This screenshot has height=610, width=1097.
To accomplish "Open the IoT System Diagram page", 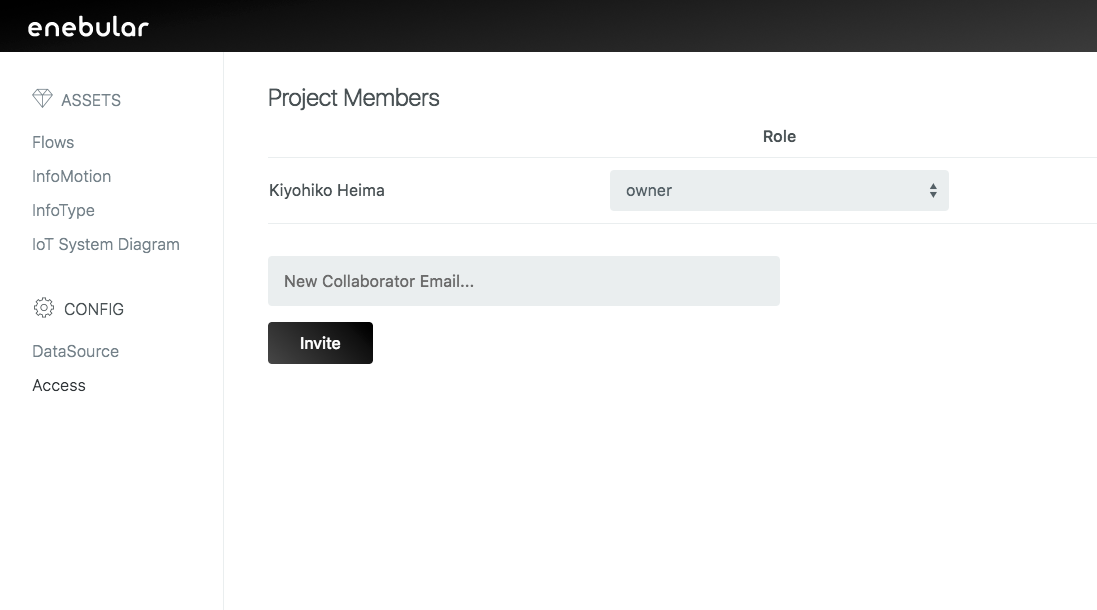I will click(x=106, y=244).
